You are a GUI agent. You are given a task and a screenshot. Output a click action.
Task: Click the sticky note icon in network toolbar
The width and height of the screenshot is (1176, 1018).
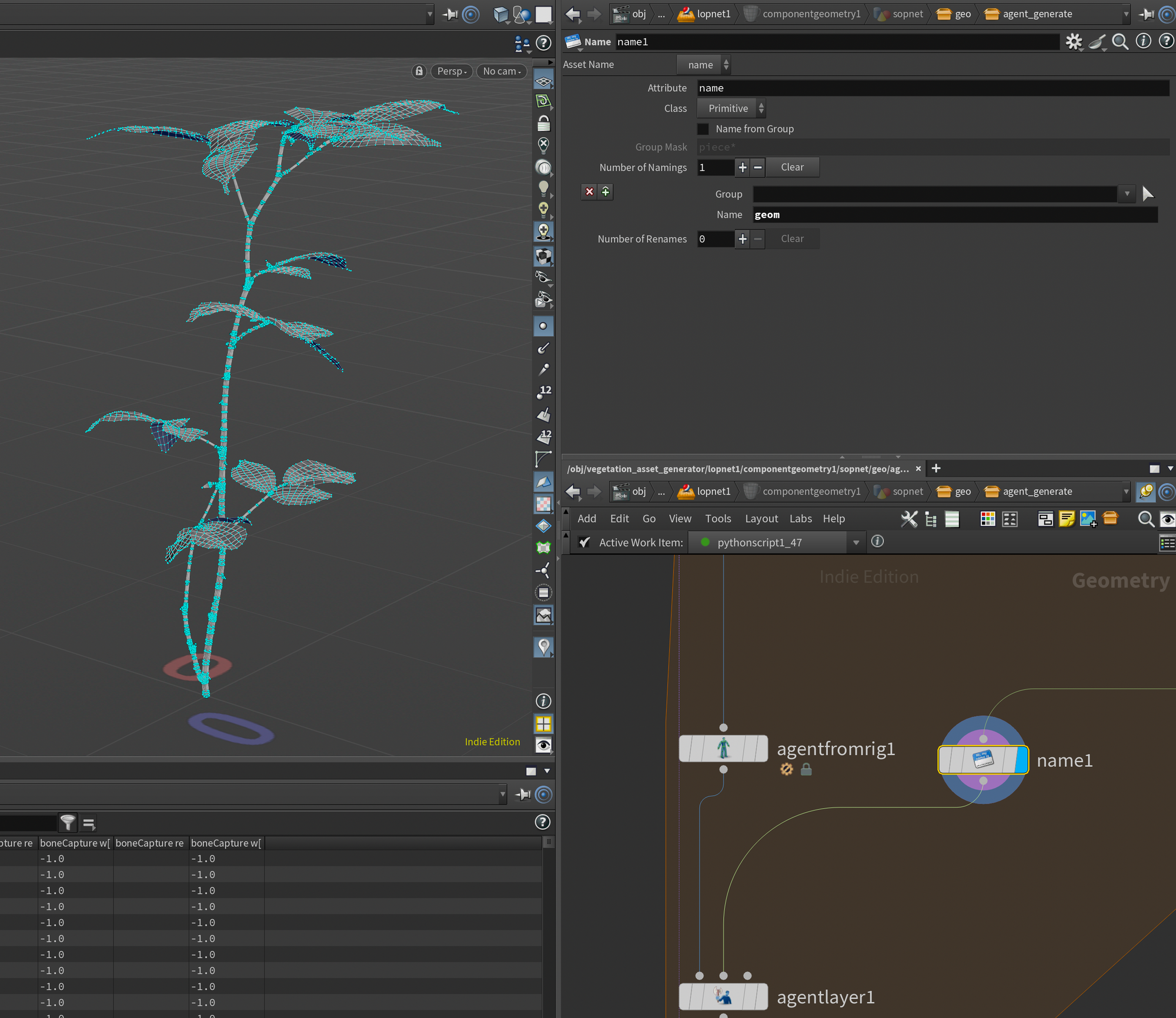[x=1066, y=519]
